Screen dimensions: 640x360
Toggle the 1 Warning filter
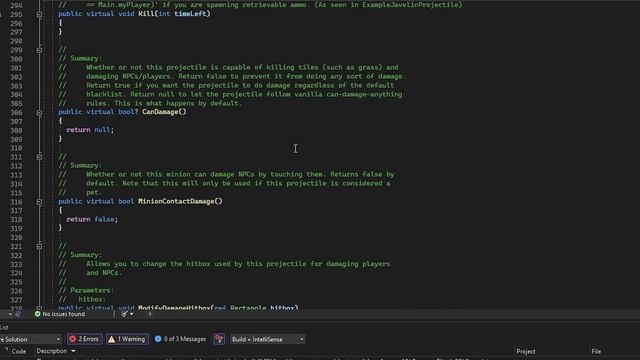tap(127, 339)
